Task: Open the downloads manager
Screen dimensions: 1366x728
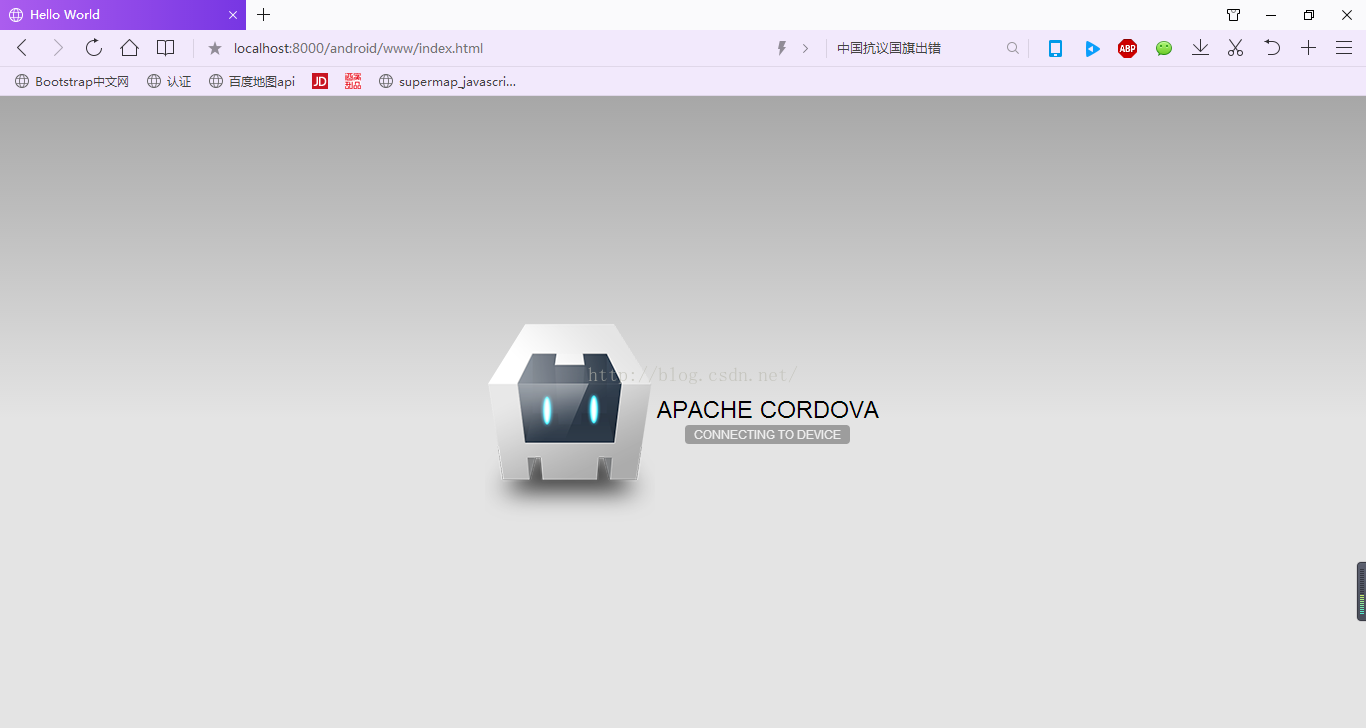Action: point(1200,48)
